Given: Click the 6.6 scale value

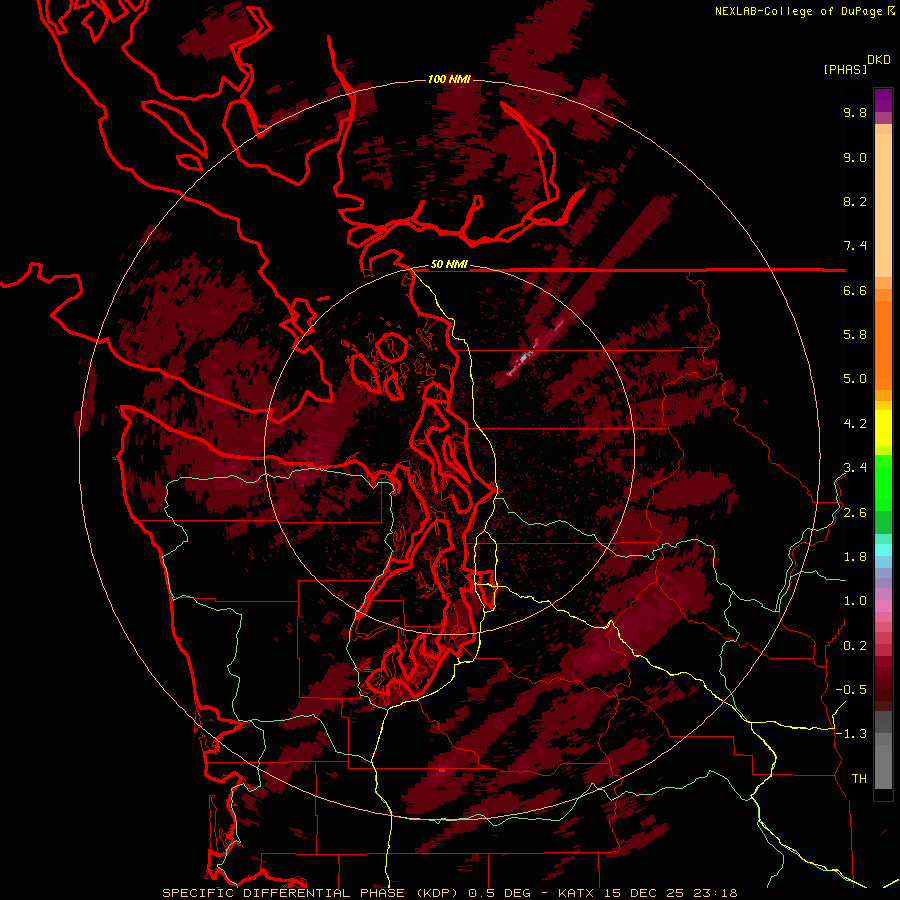Looking at the screenshot, I should (x=855, y=290).
